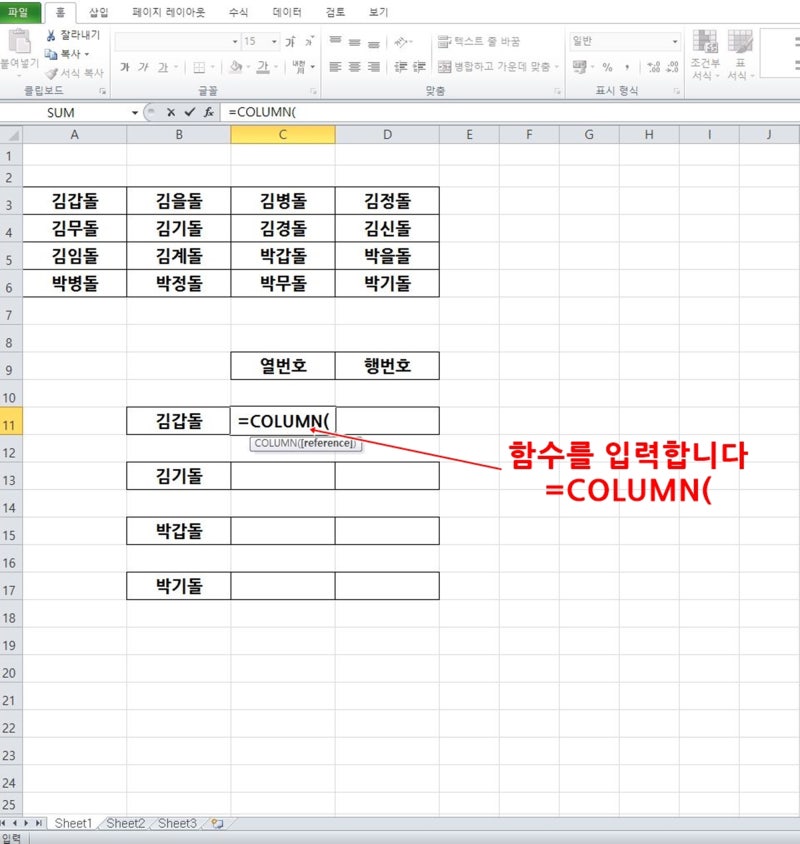Viewport: 800px width, 844px height.
Task: Switch to the Data (데이터) tab
Action: point(287,12)
